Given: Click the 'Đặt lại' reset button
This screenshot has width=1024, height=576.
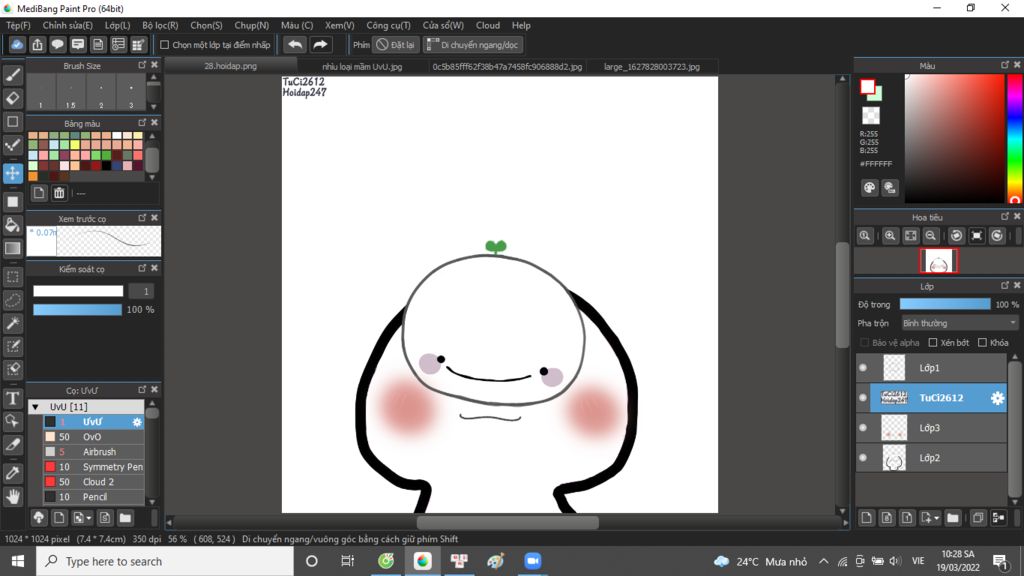Looking at the screenshot, I should [395, 44].
